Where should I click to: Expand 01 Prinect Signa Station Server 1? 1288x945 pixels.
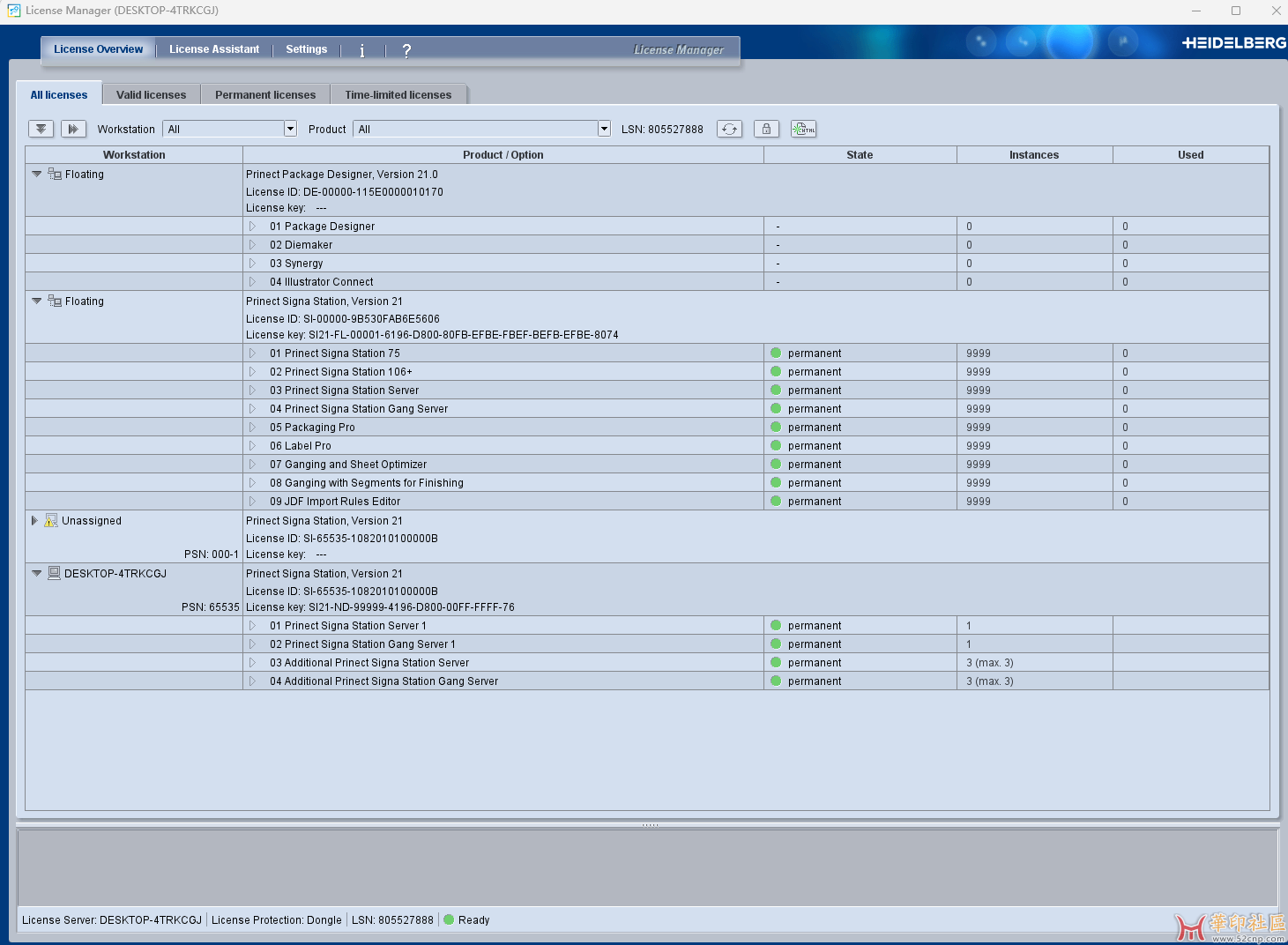tap(252, 625)
